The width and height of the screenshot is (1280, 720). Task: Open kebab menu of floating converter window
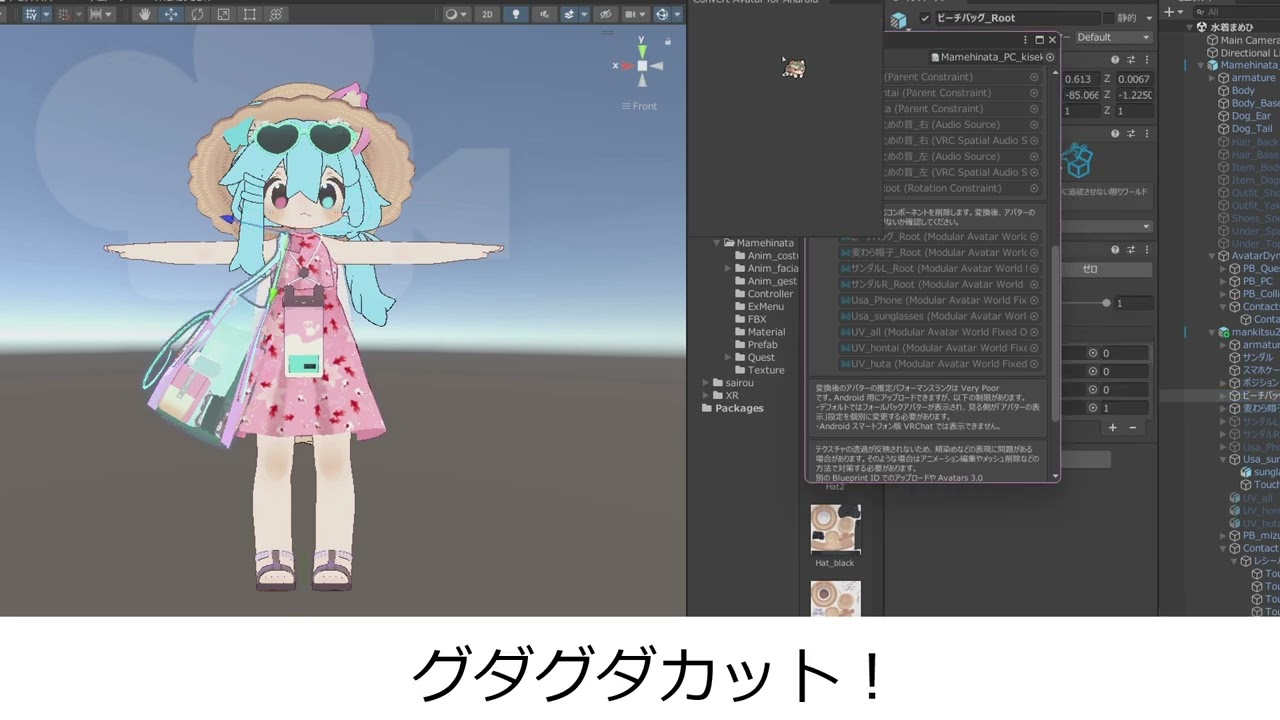pyautogui.click(x=1025, y=40)
